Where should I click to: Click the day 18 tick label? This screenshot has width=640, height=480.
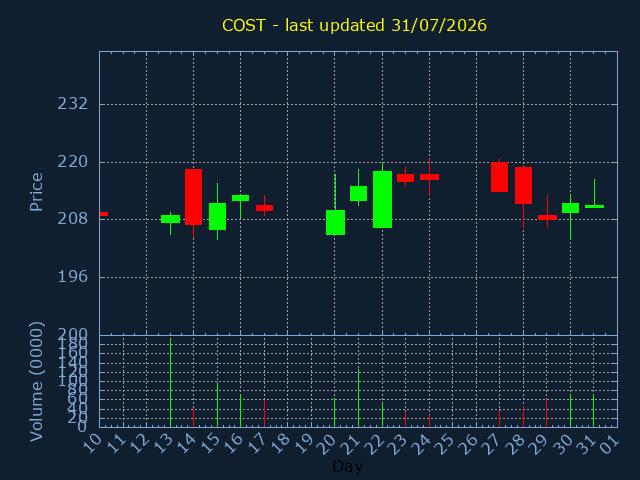(x=281, y=443)
